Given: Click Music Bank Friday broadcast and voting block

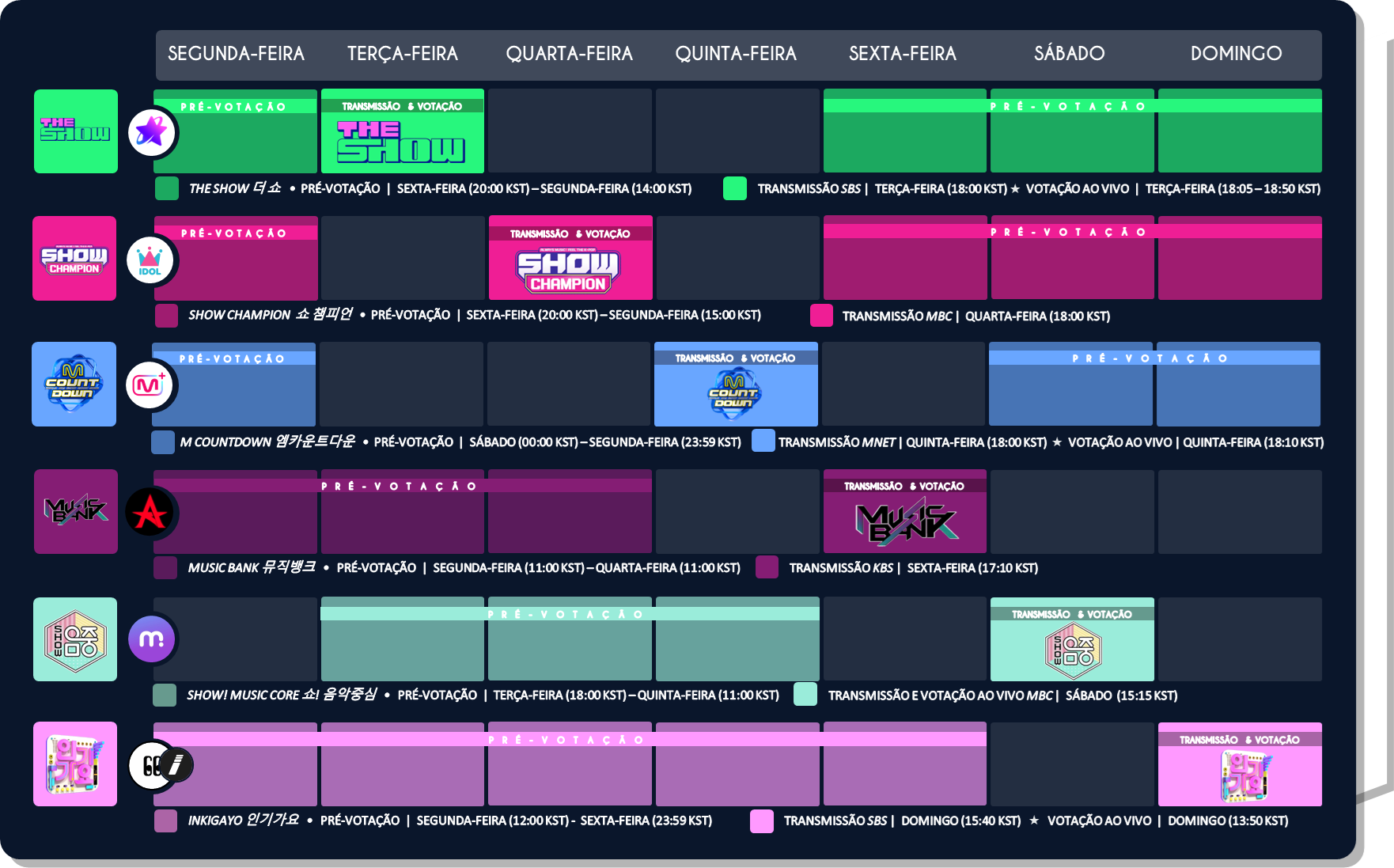Looking at the screenshot, I should click(904, 512).
